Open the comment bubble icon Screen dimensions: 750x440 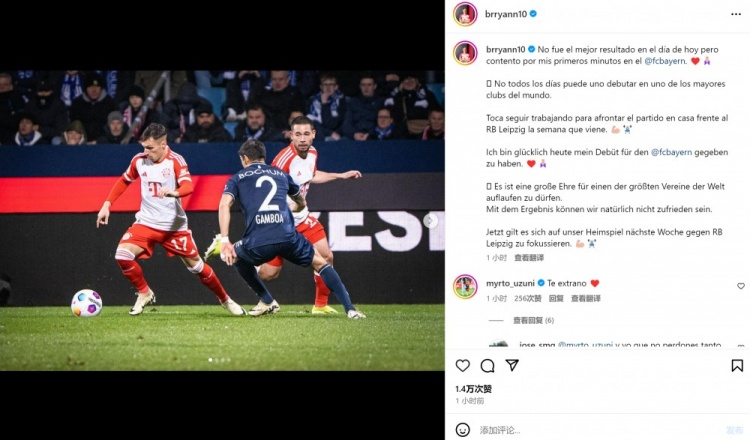click(x=487, y=366)
